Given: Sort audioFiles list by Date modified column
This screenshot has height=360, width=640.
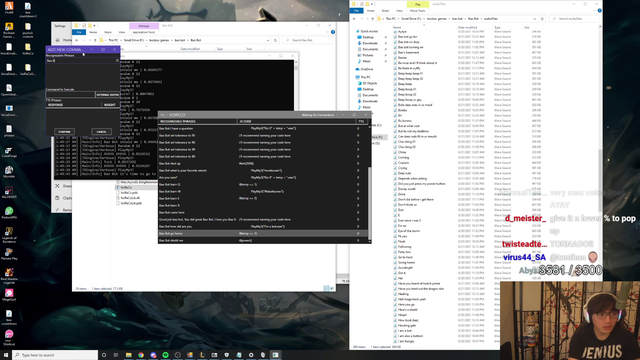Looking at the screenshot, I should point(475,27).
